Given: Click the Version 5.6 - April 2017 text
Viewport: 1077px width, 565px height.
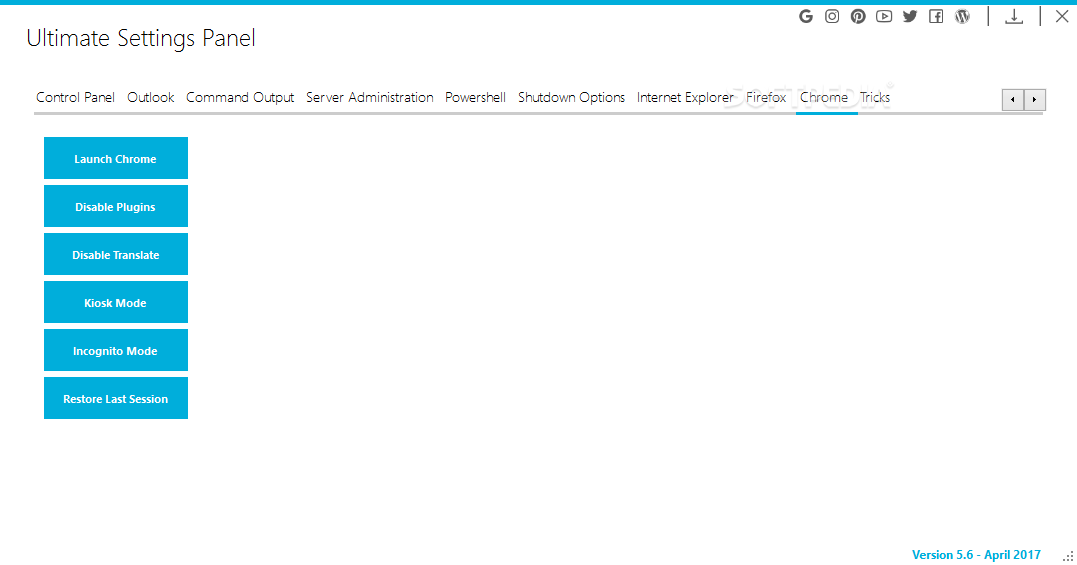Looking at the screenshot, I should click(x=976, y=555).
